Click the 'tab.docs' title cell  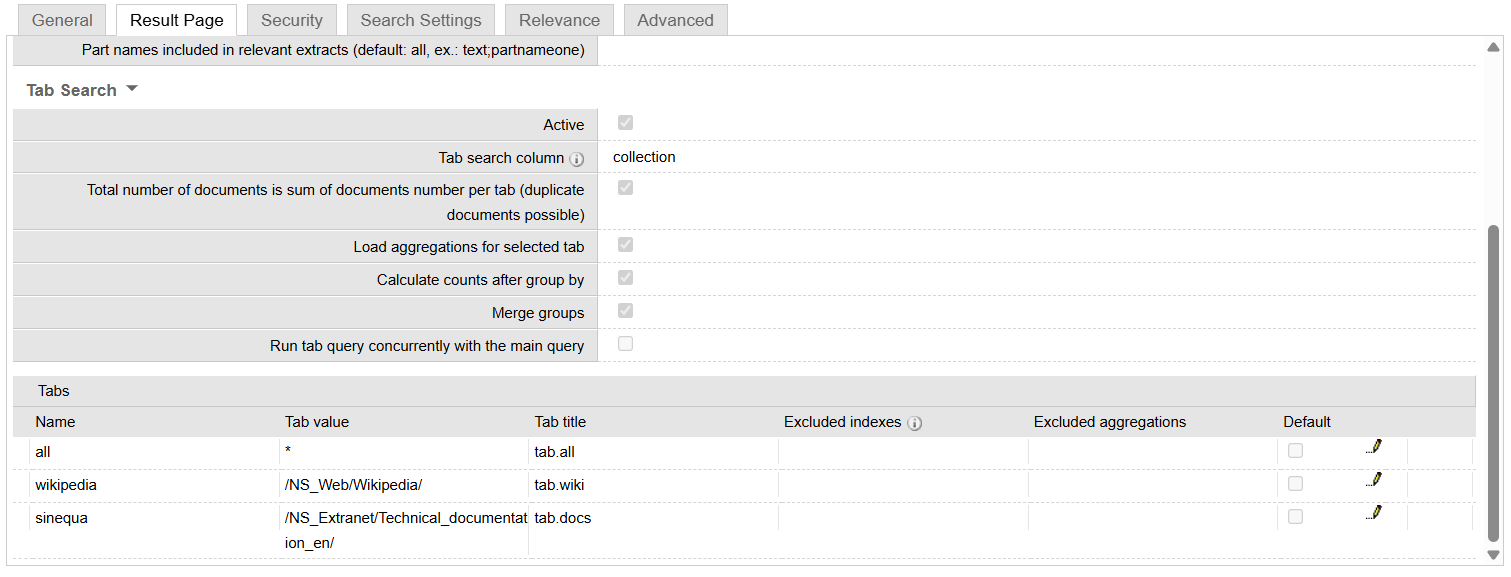pyautogui.click(x=654, y=530)
